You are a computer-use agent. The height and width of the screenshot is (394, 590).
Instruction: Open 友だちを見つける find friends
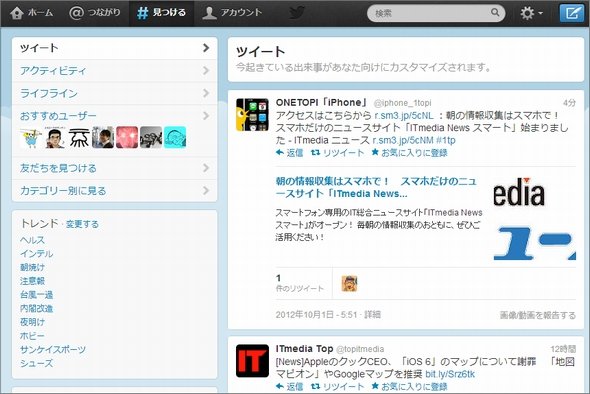coord(115,168)
